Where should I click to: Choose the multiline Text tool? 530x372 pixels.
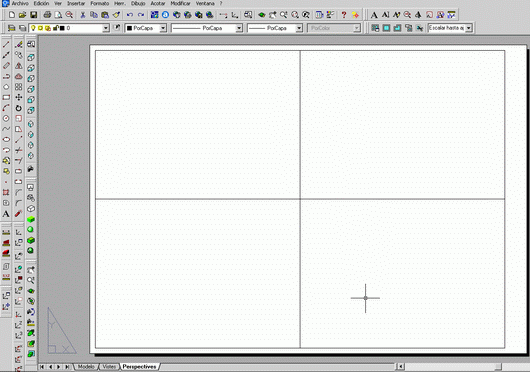click(x=6, y=214)
